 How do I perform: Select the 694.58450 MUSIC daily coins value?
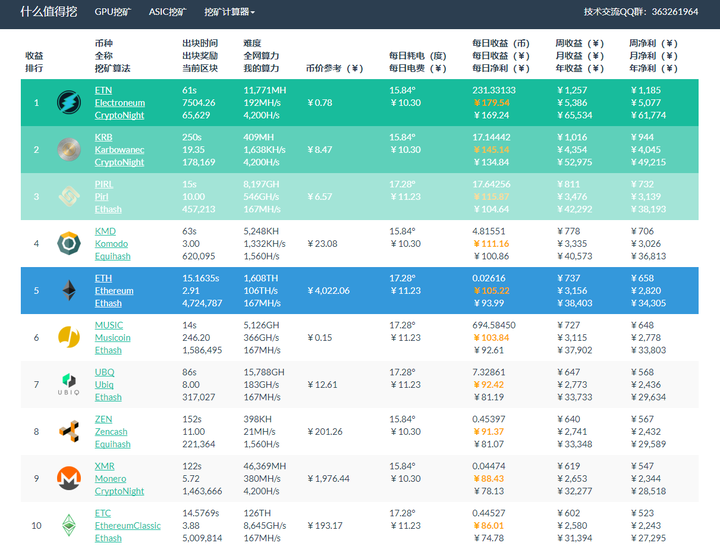[x=494, y=325]
